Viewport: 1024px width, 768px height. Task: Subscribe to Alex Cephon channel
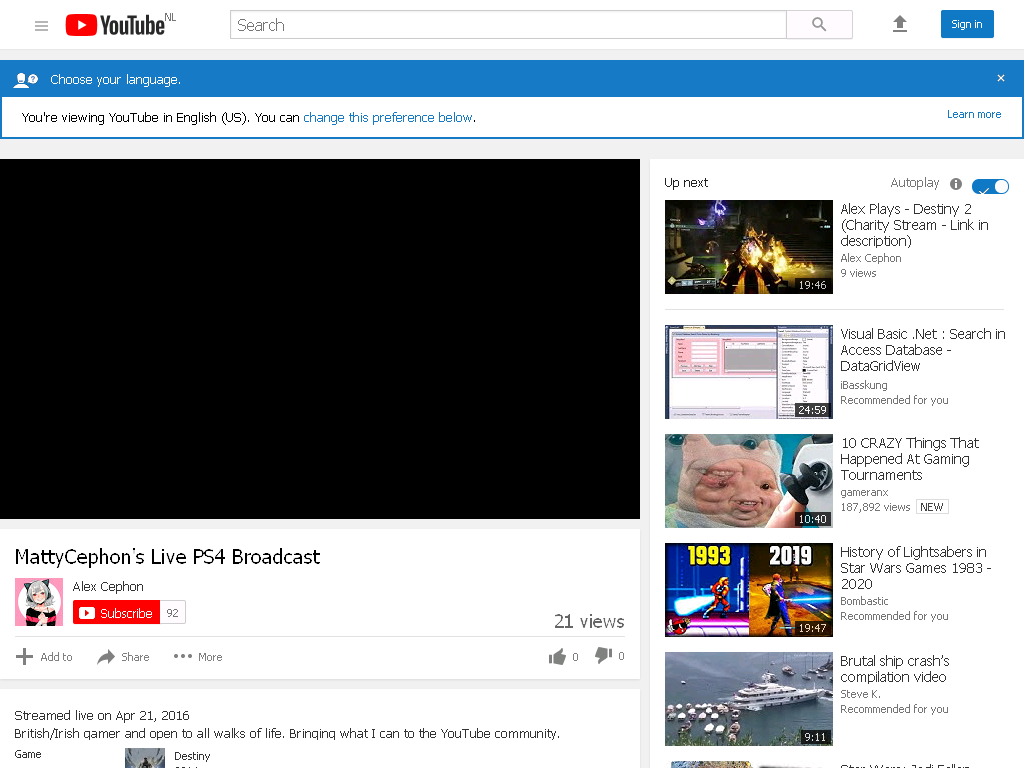point(116,613)
